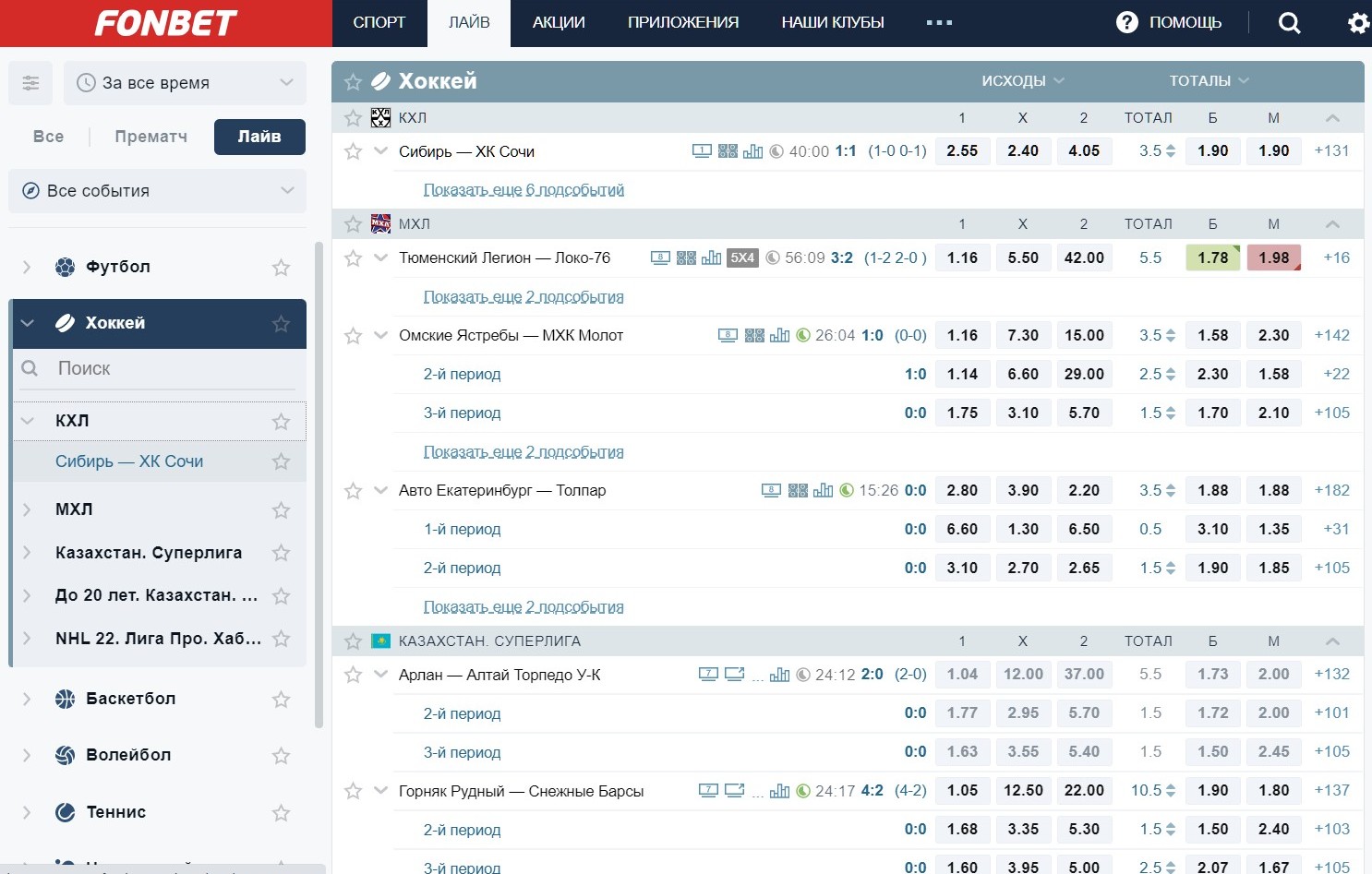Click volleyball icon in sidebar

coord(65,755)
